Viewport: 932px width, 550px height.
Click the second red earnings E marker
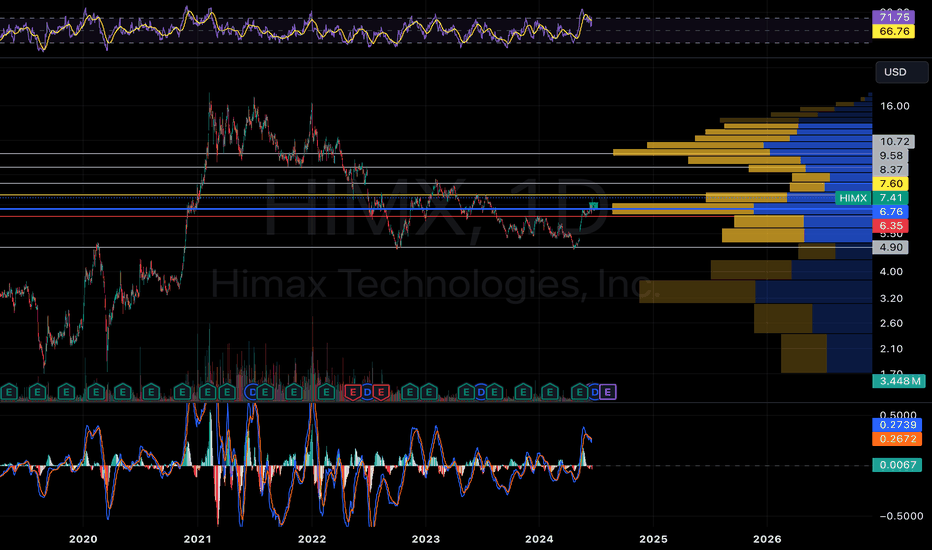pyautogui.click(x=381, y=392)
